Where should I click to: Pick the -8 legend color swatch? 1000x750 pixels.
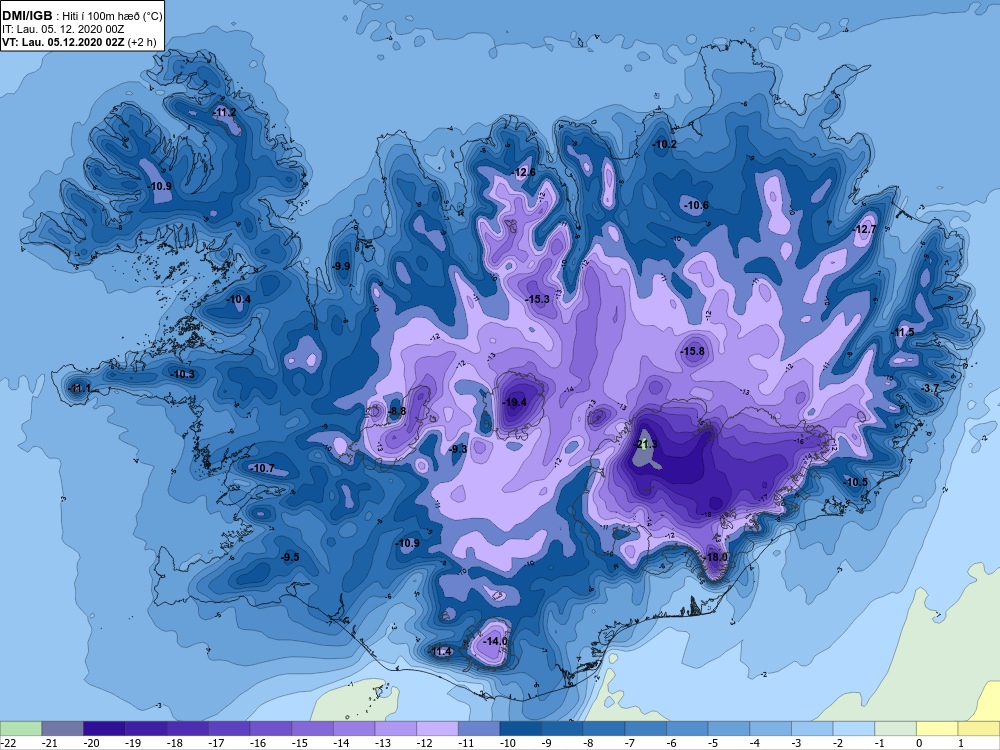pyautogui.click(x=604, y=728)
